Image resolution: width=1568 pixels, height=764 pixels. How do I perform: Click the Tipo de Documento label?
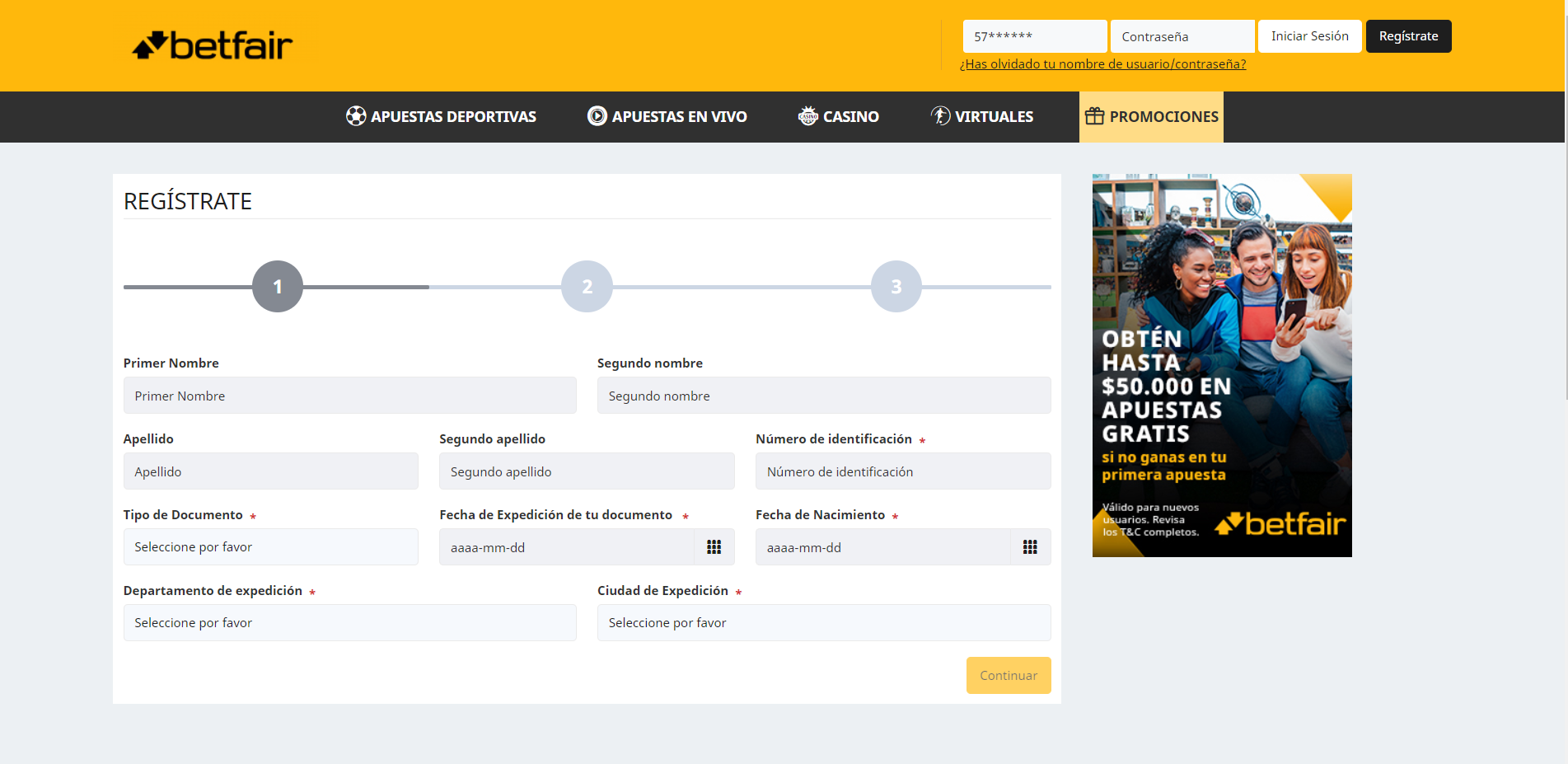(183, 515)
